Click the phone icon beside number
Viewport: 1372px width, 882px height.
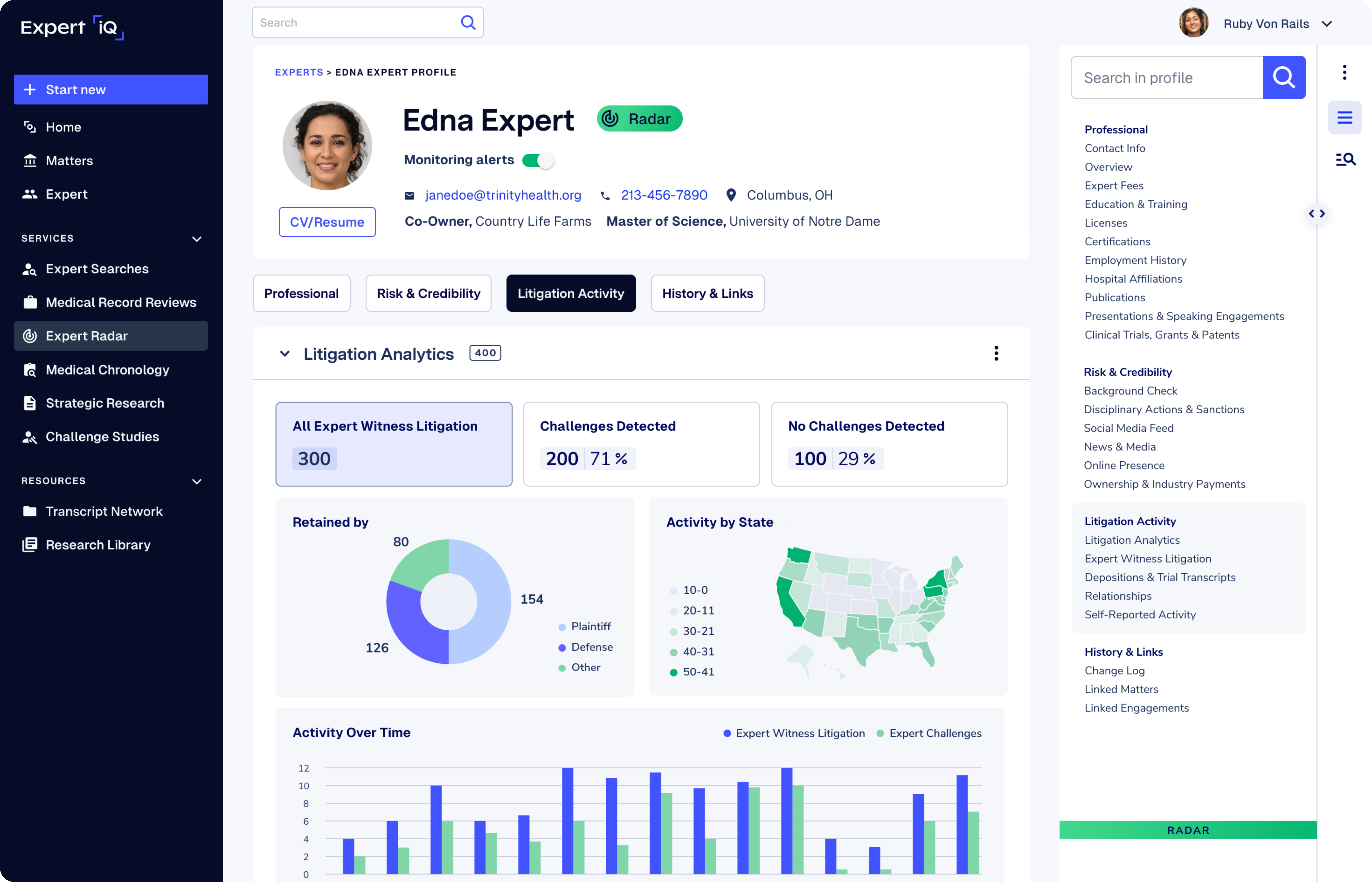(x=605, y=196)
